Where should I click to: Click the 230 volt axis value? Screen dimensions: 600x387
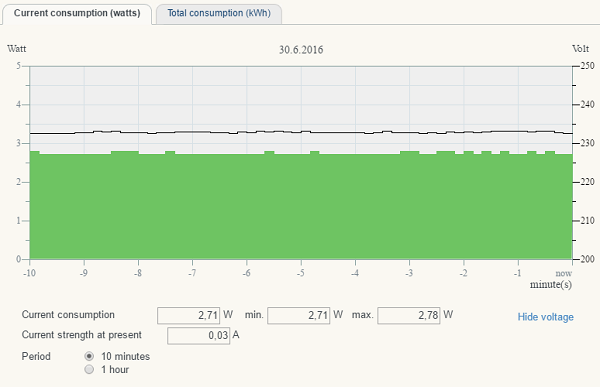coord(587,143)
